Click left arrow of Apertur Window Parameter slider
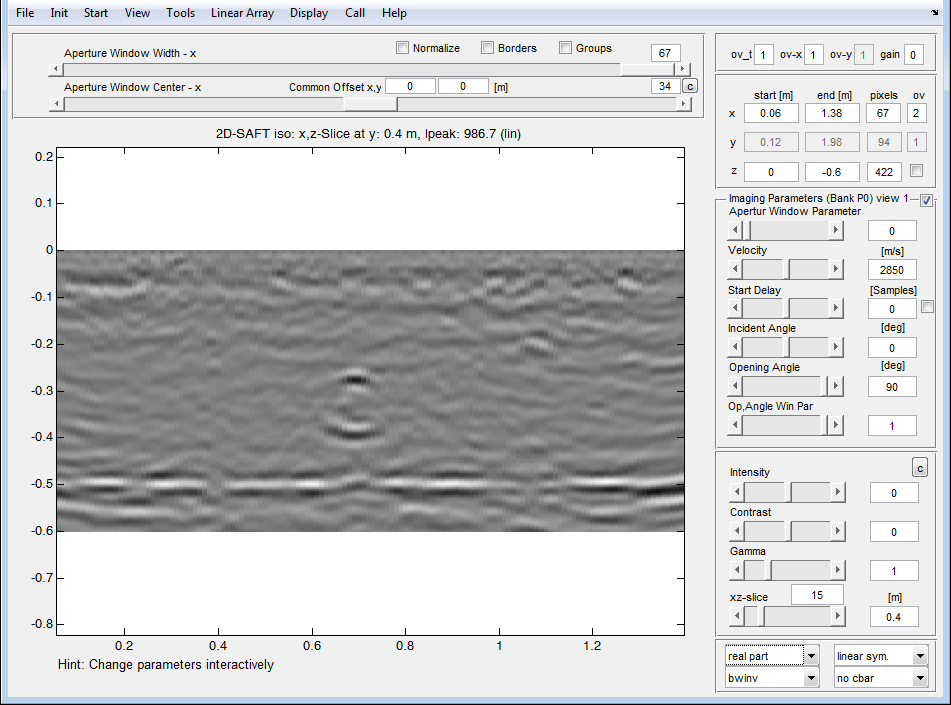The width and height of the screenshot is (951, 705). [x=735, y=230]
